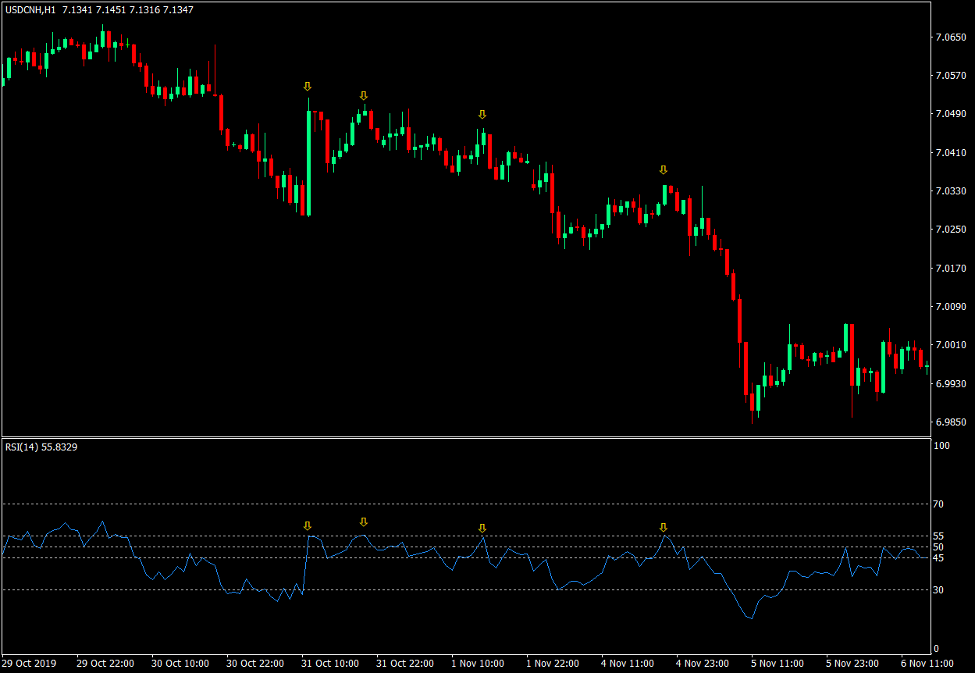
Task: Select the RSI level 55 label
Action: 938,536
